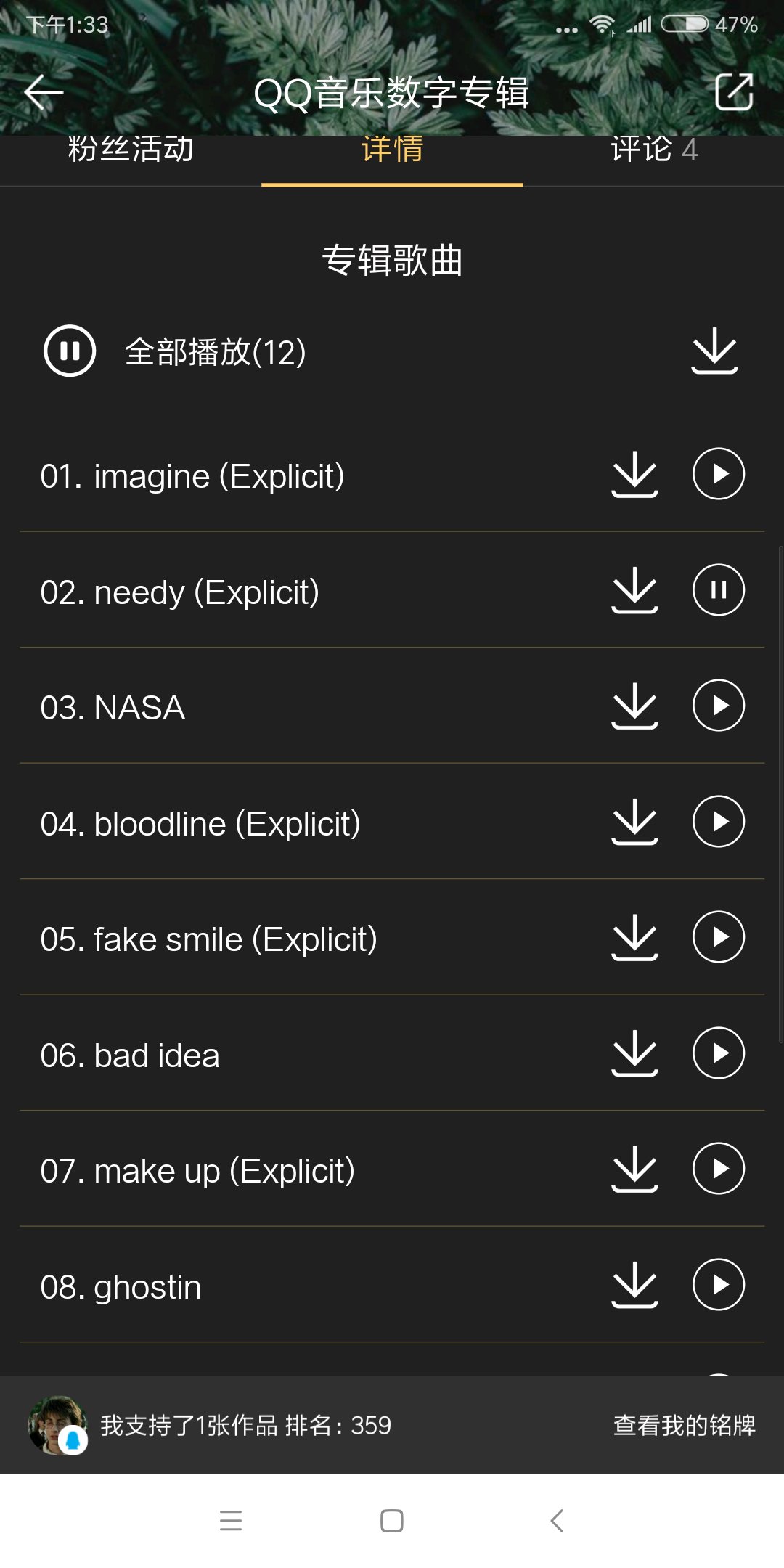
Task: Download 04 bloodline (Explicit)
Action: (634, 822)
